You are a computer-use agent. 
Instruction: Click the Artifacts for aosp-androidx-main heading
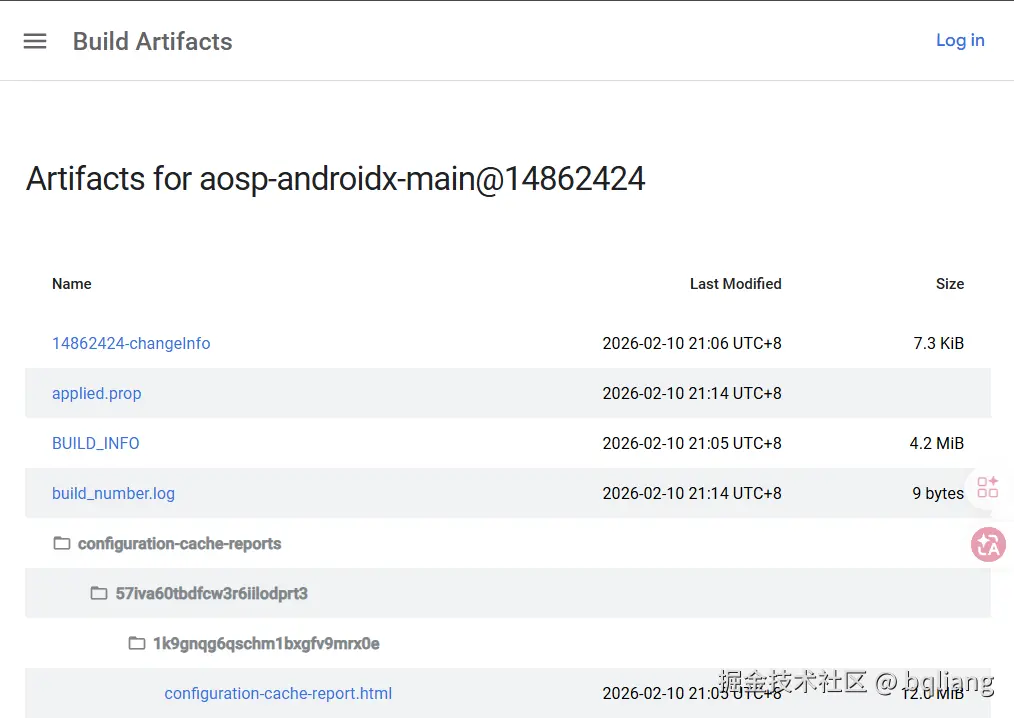(x=336, y=179)
